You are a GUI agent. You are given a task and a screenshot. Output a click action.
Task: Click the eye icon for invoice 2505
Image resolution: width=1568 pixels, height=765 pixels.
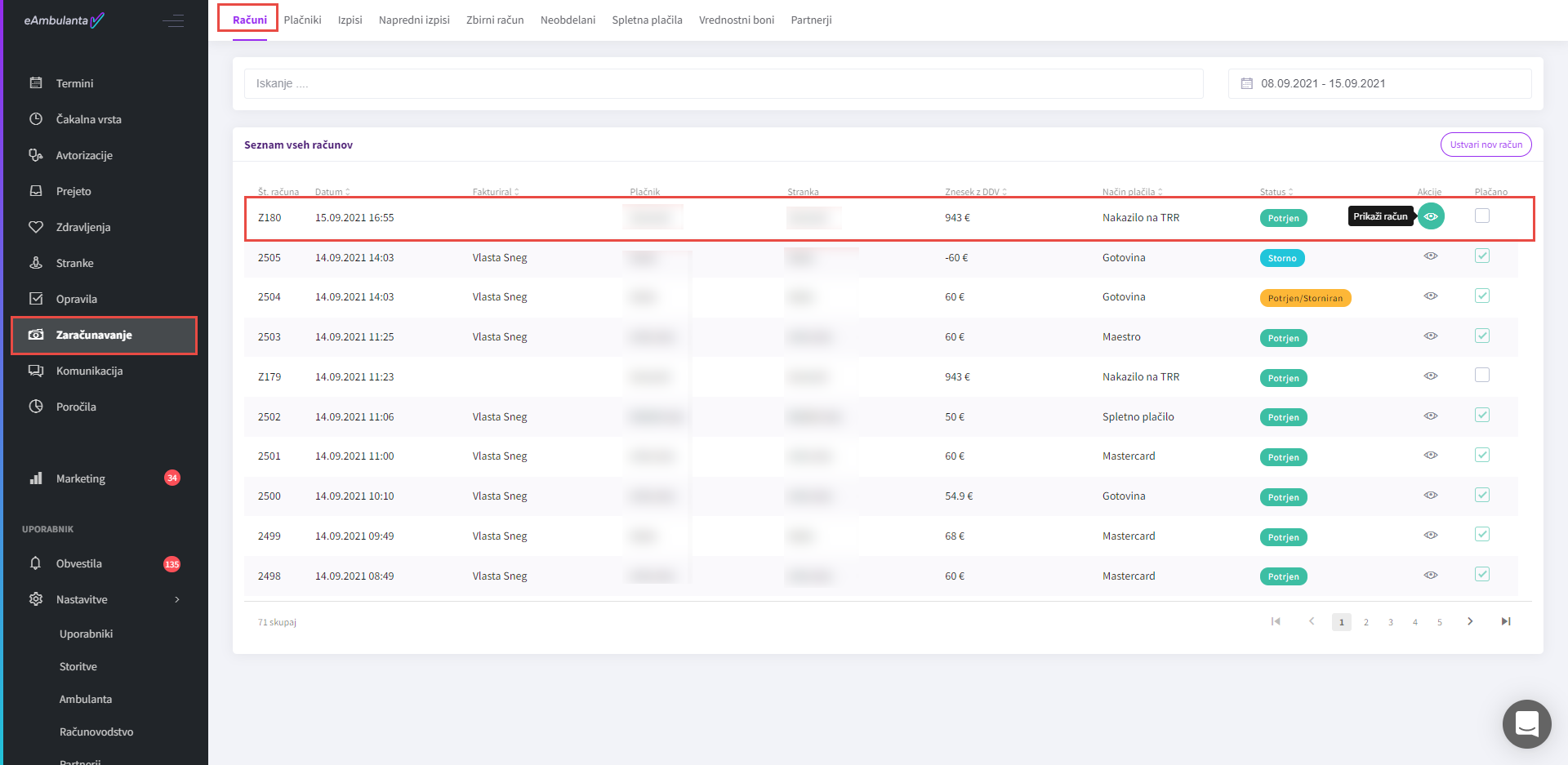(x=1430, y=256)
